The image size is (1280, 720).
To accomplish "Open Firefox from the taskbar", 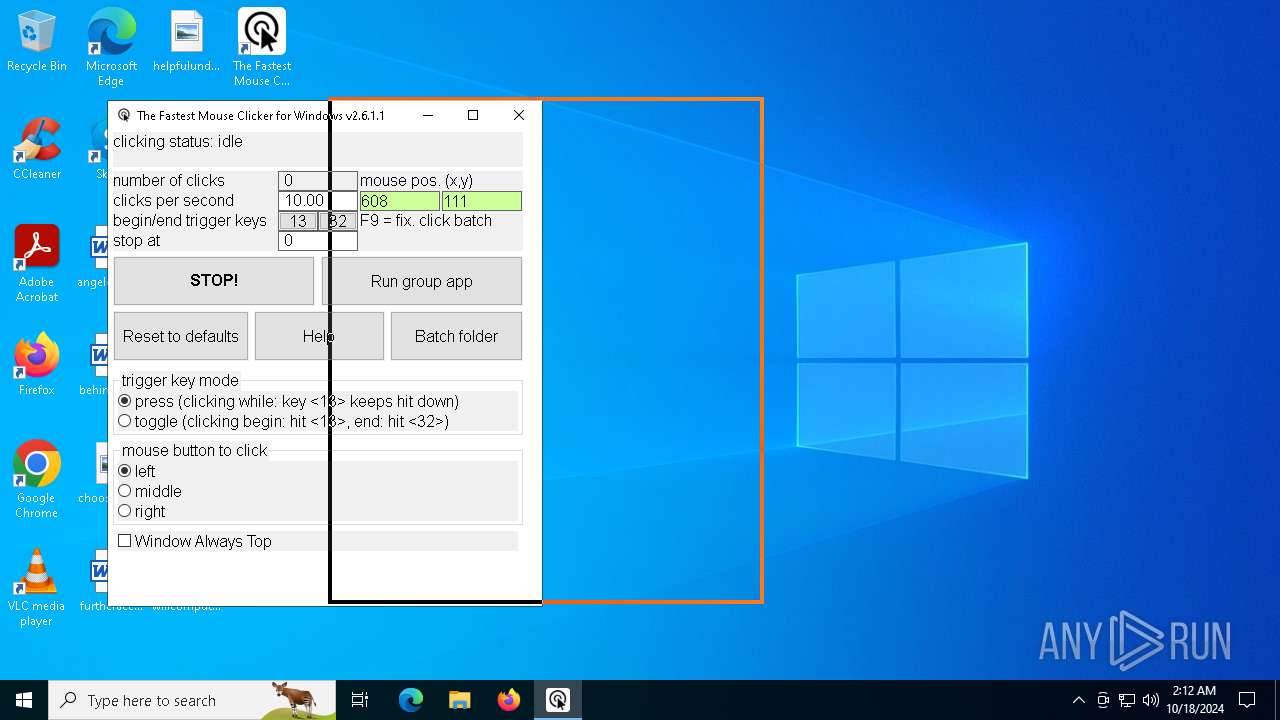I will point(509,700).
